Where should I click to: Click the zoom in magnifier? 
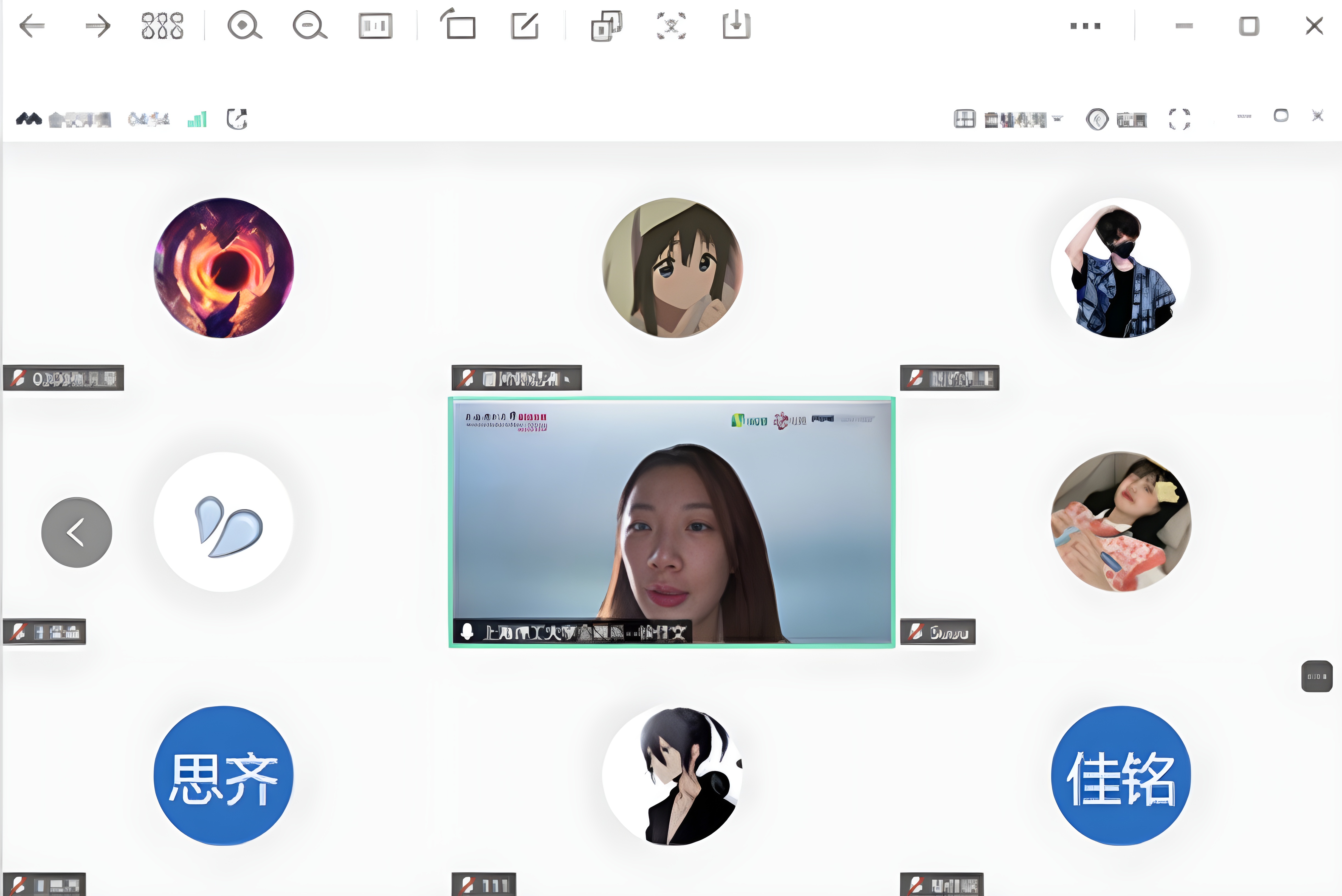click(x=244, y=26)
